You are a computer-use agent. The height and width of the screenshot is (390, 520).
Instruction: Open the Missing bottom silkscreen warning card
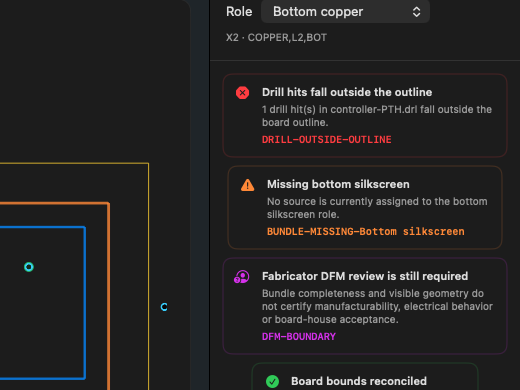pyautogui.click(x=365, y=207)
